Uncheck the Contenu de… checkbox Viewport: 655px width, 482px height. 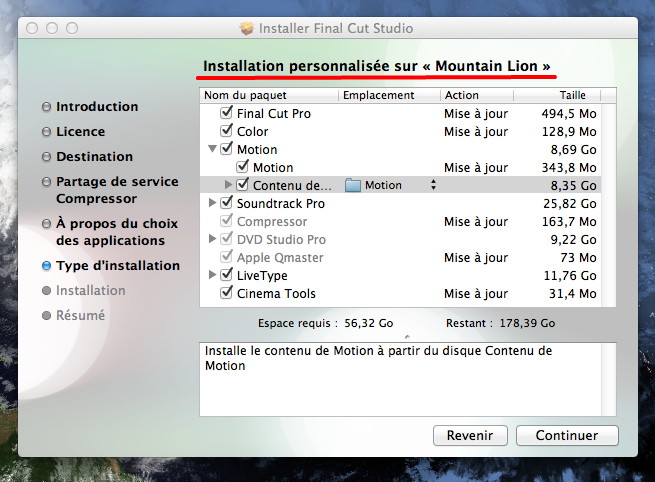242,185
